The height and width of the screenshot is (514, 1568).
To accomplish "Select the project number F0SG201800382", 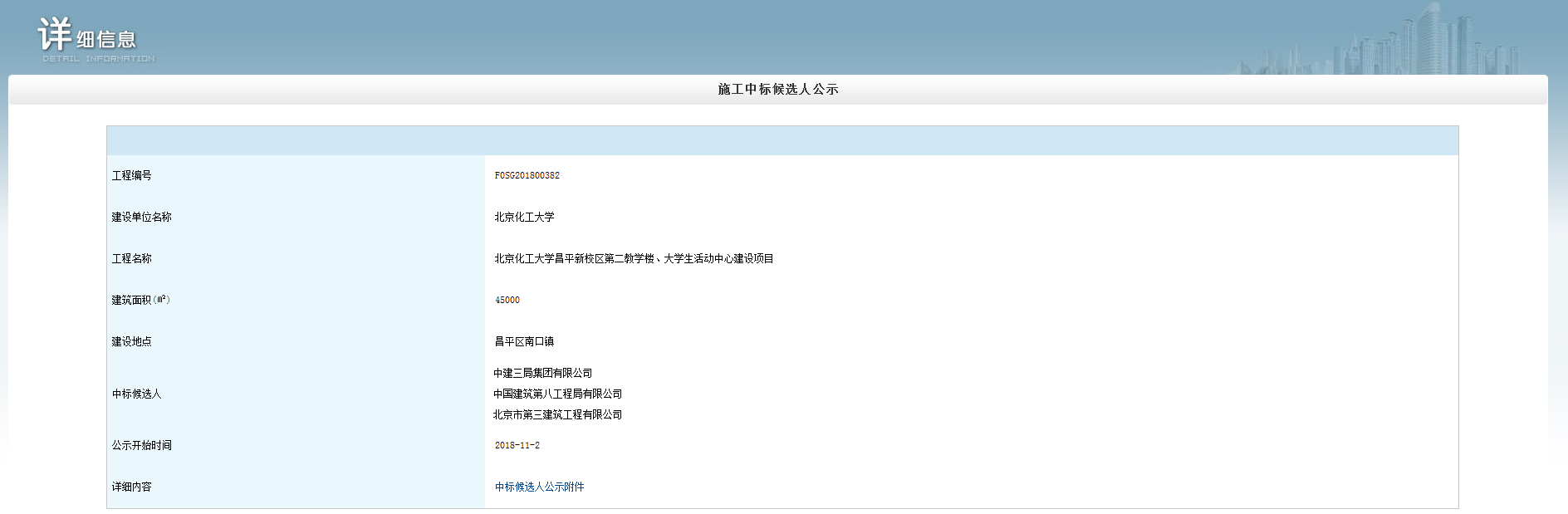I will [x=527, y=176].
